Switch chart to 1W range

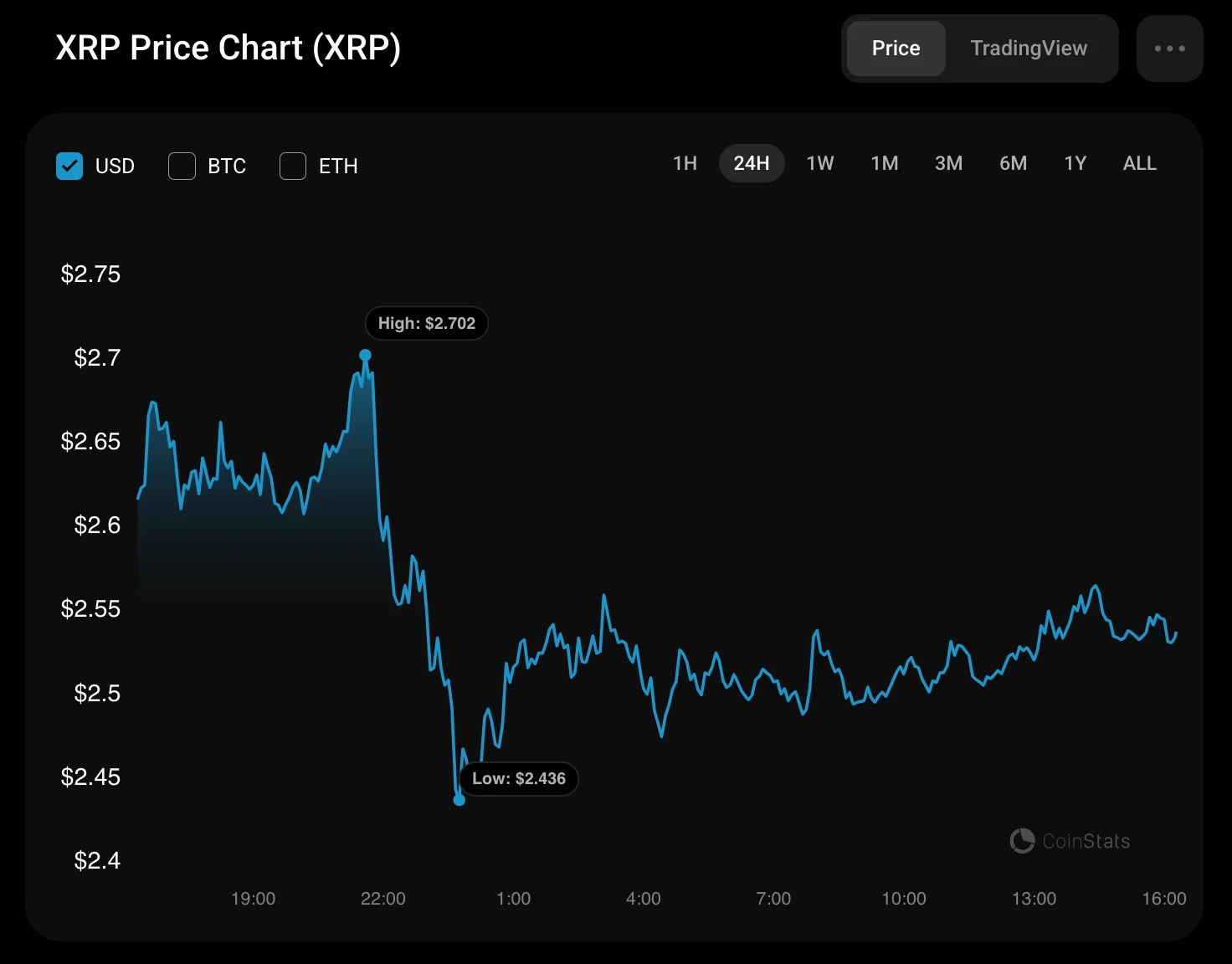[819, 163]
